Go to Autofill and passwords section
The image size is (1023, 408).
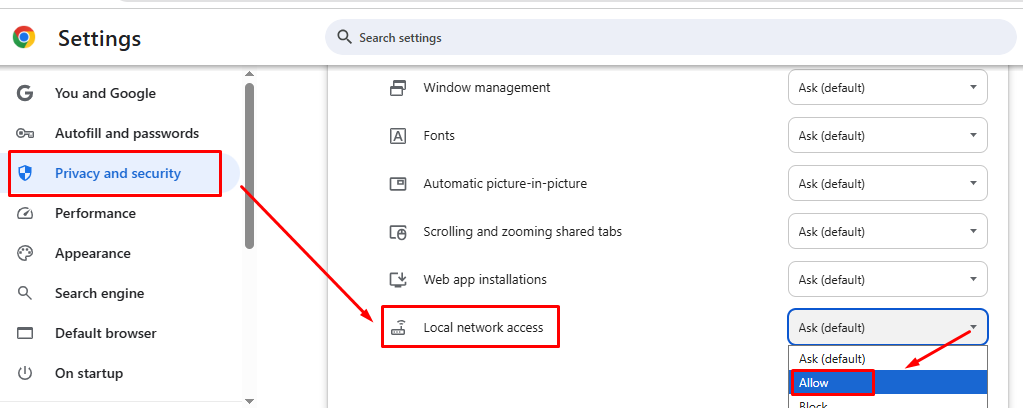coord(126,134)
